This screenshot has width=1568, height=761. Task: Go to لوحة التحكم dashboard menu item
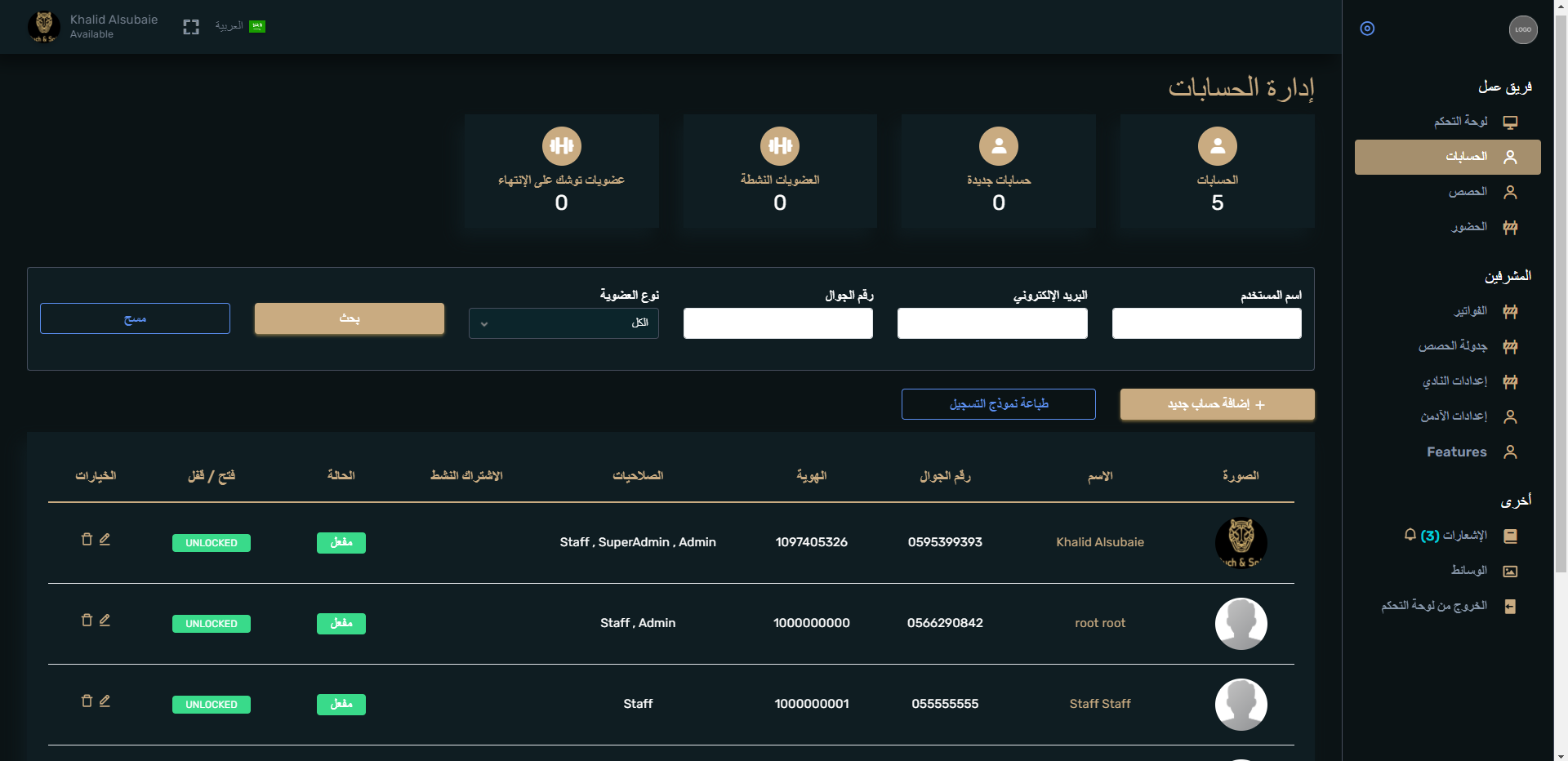(1460, 122)
